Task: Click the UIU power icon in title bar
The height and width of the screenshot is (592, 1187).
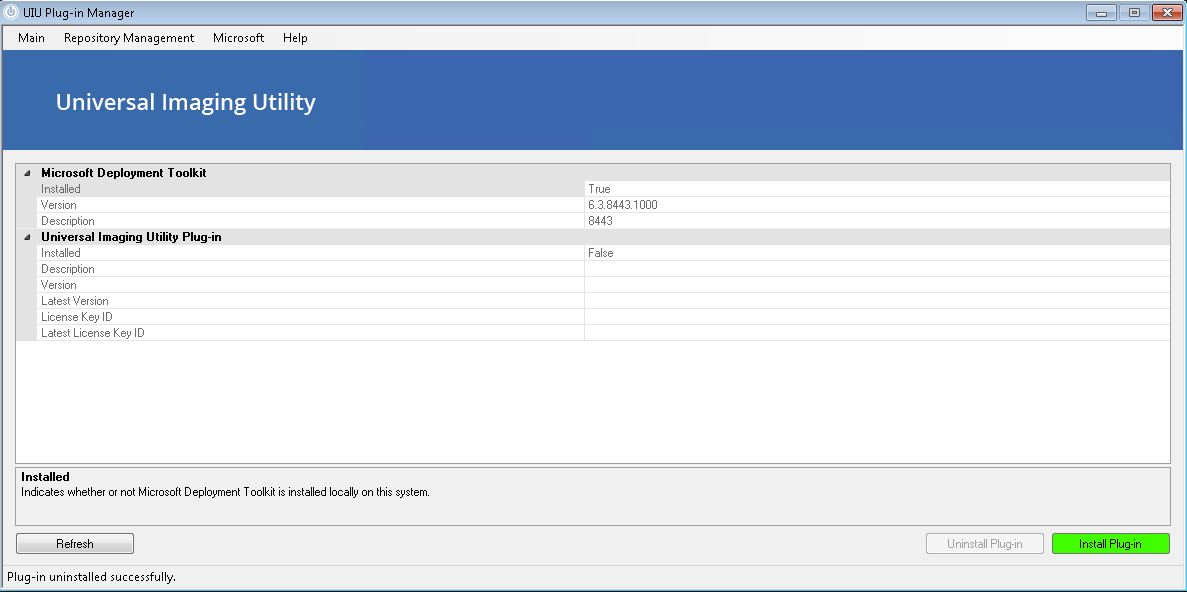Action: coord(11,12)
